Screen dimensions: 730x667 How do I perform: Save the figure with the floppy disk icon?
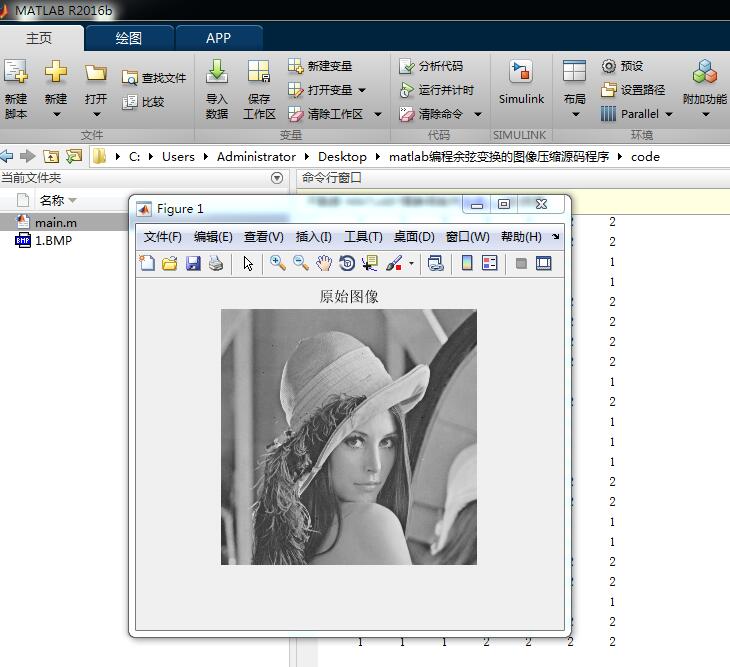193,263
